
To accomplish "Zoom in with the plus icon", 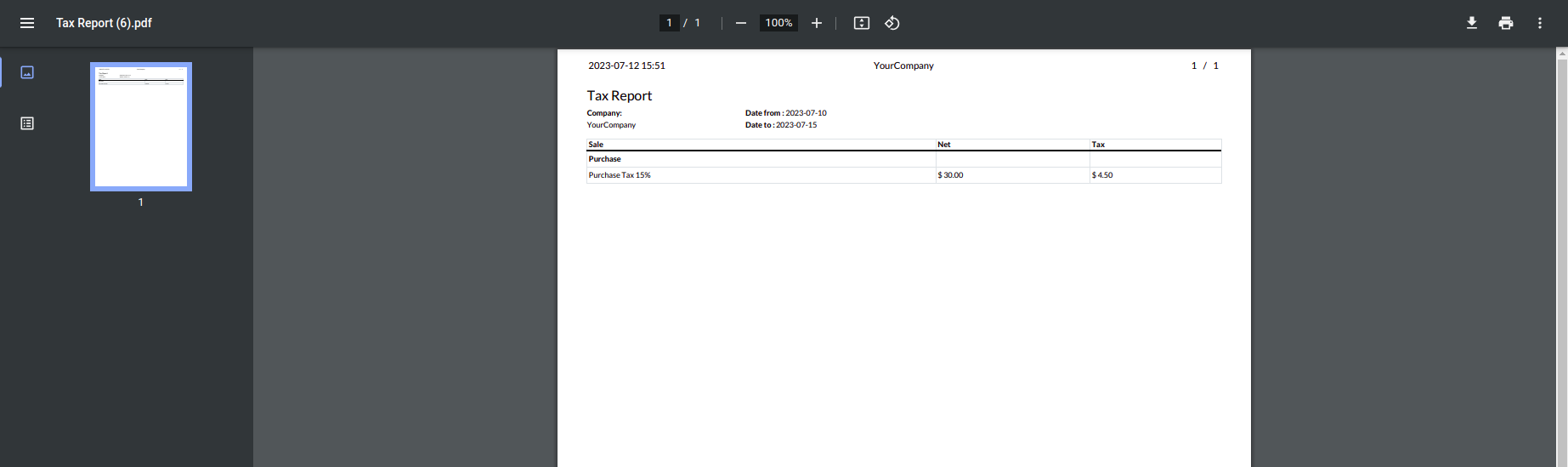I will 817,23.
